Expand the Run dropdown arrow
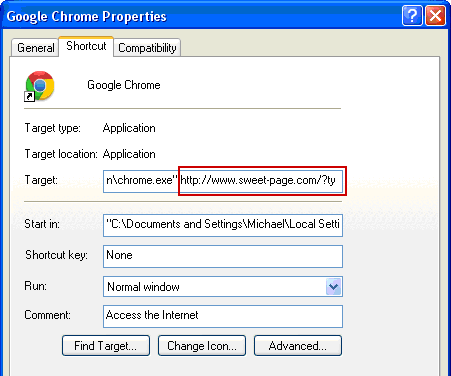The image size is (451, 376). [334, 287]
